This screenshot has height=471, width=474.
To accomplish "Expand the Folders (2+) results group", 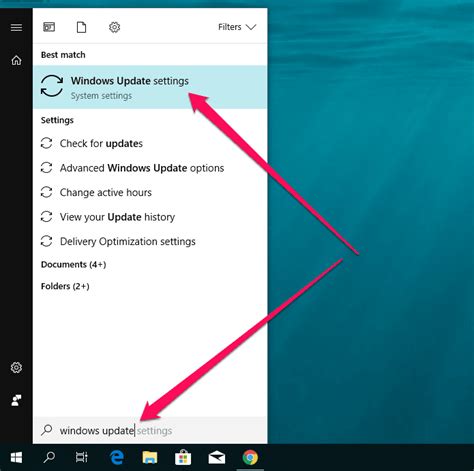I will click(65, 286).
